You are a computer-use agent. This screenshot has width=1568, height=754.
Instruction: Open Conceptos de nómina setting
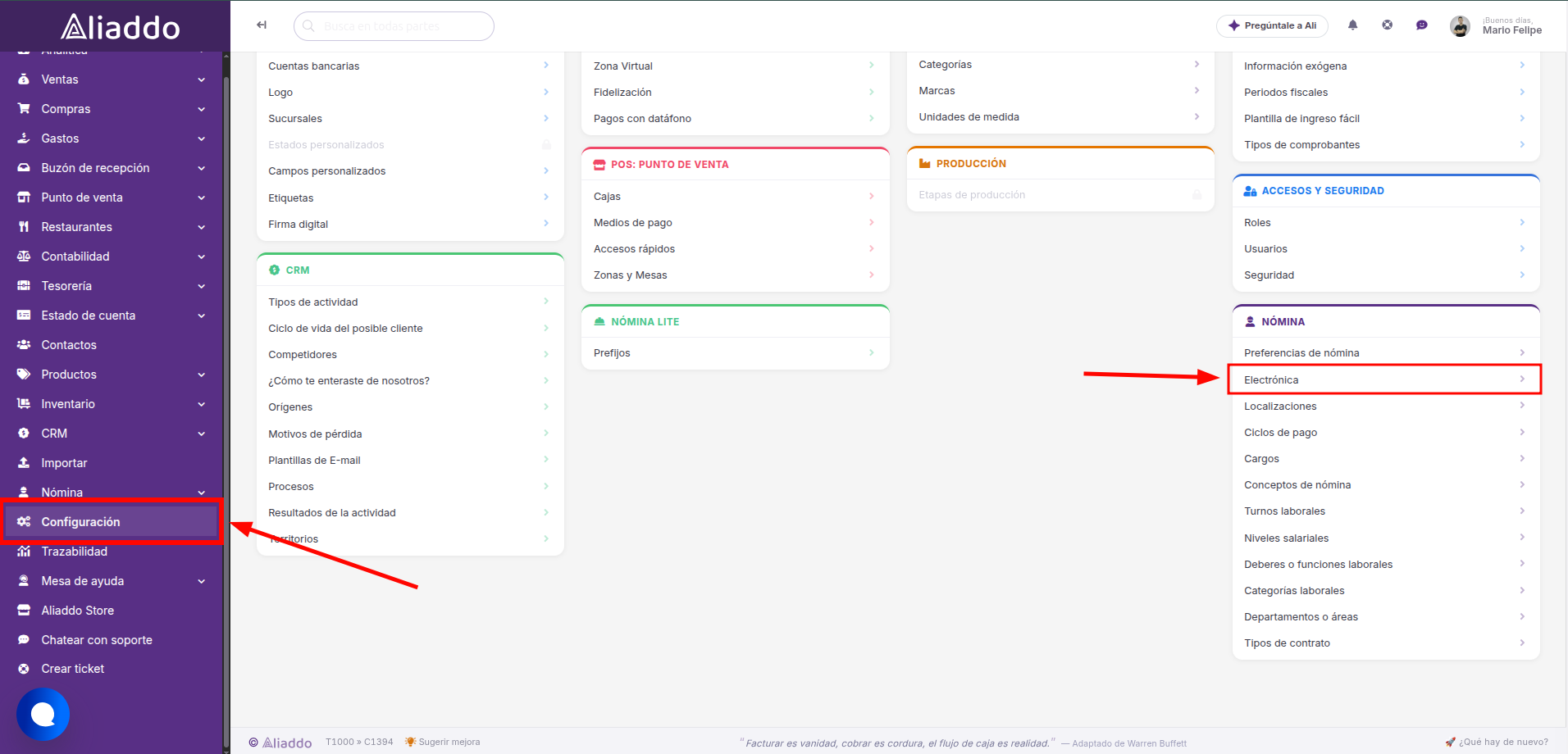pyautogui.click(x=1385, y=485)
